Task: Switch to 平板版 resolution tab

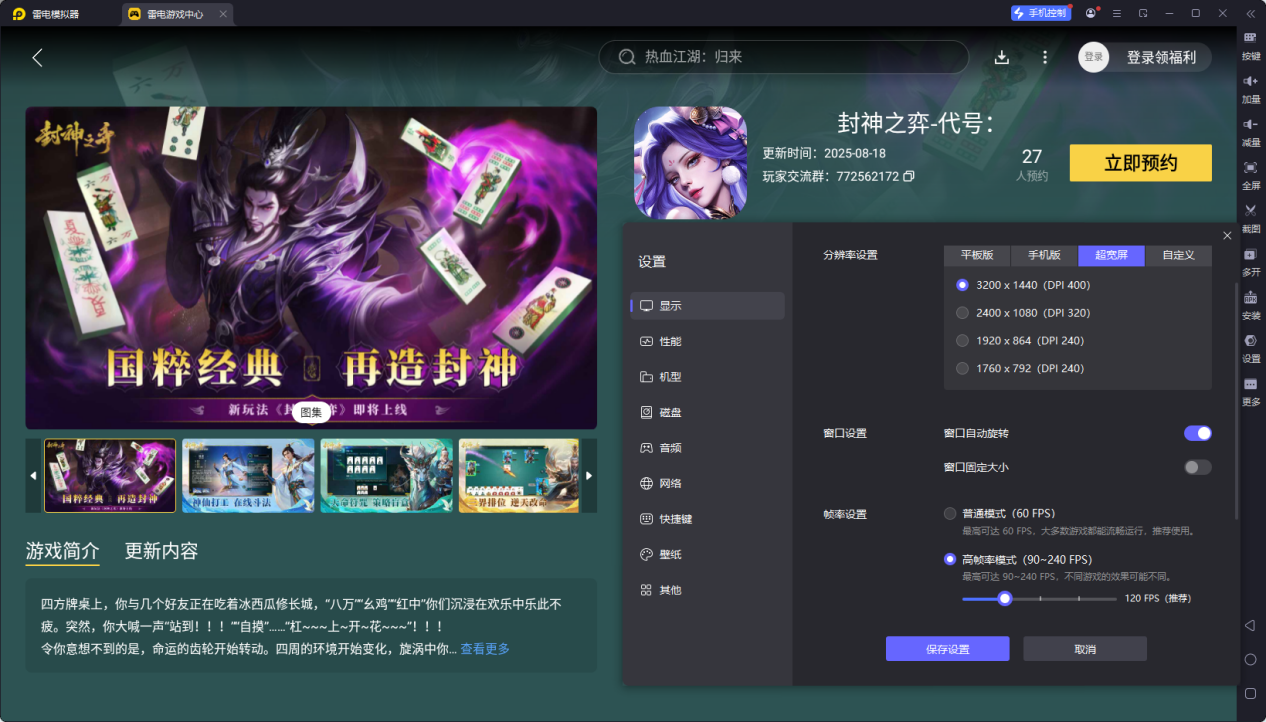Action: pos(977,255)
